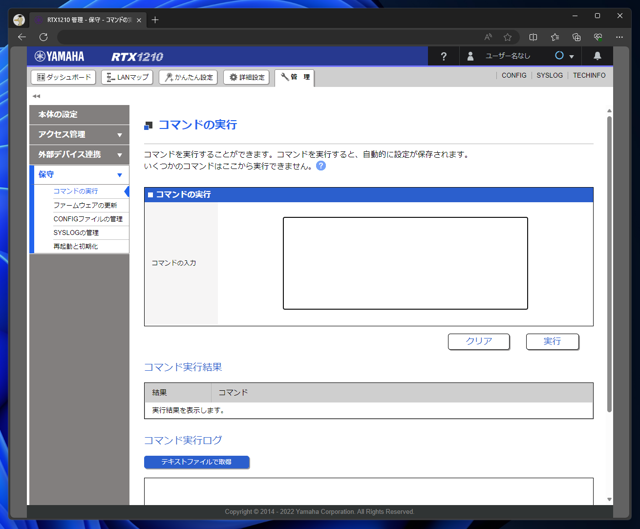Open the circle status dropdown in header
The height and width of the screenshot is (529, 640).
(x=564, y=56)
